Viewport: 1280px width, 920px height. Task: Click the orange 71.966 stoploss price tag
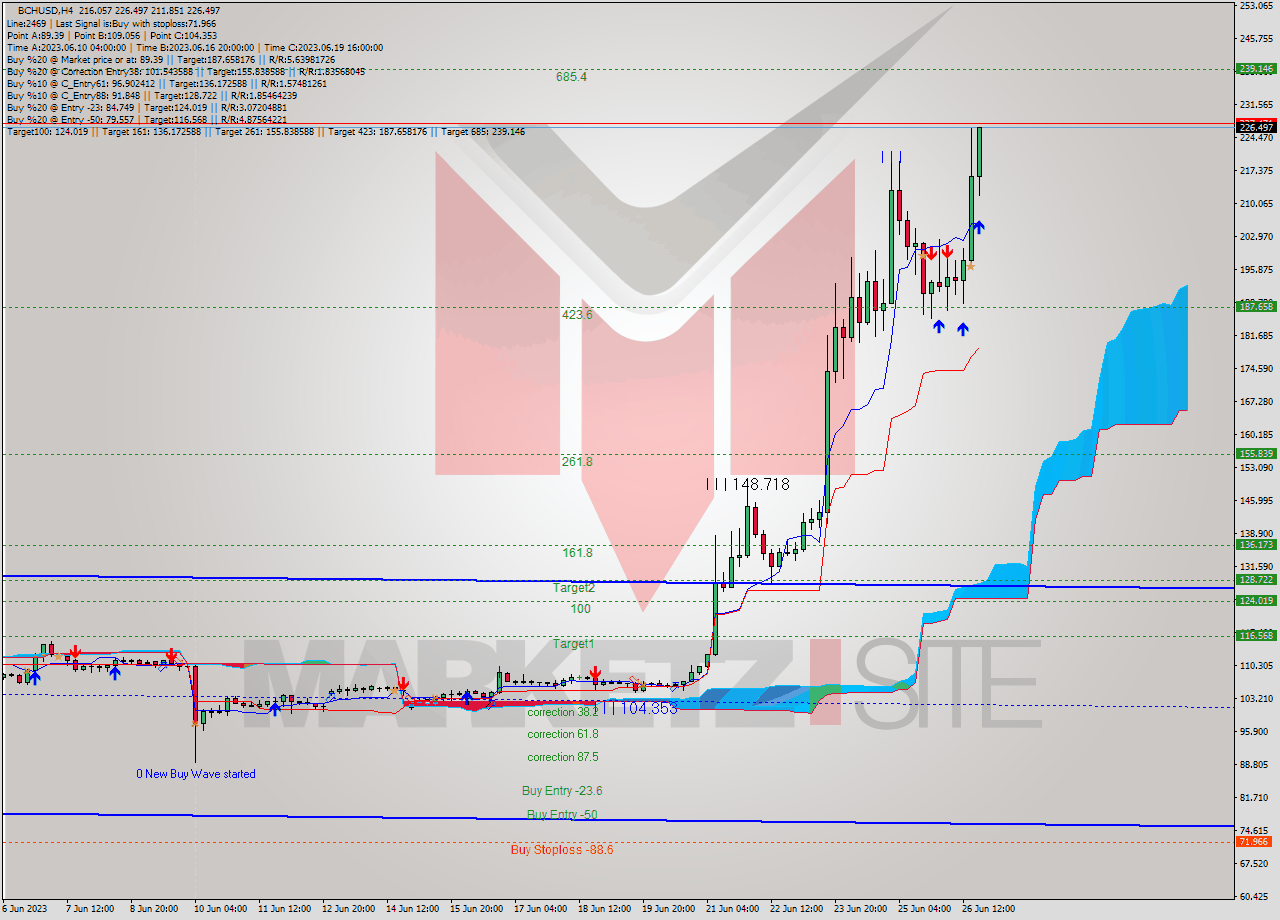coord(1256,842)
